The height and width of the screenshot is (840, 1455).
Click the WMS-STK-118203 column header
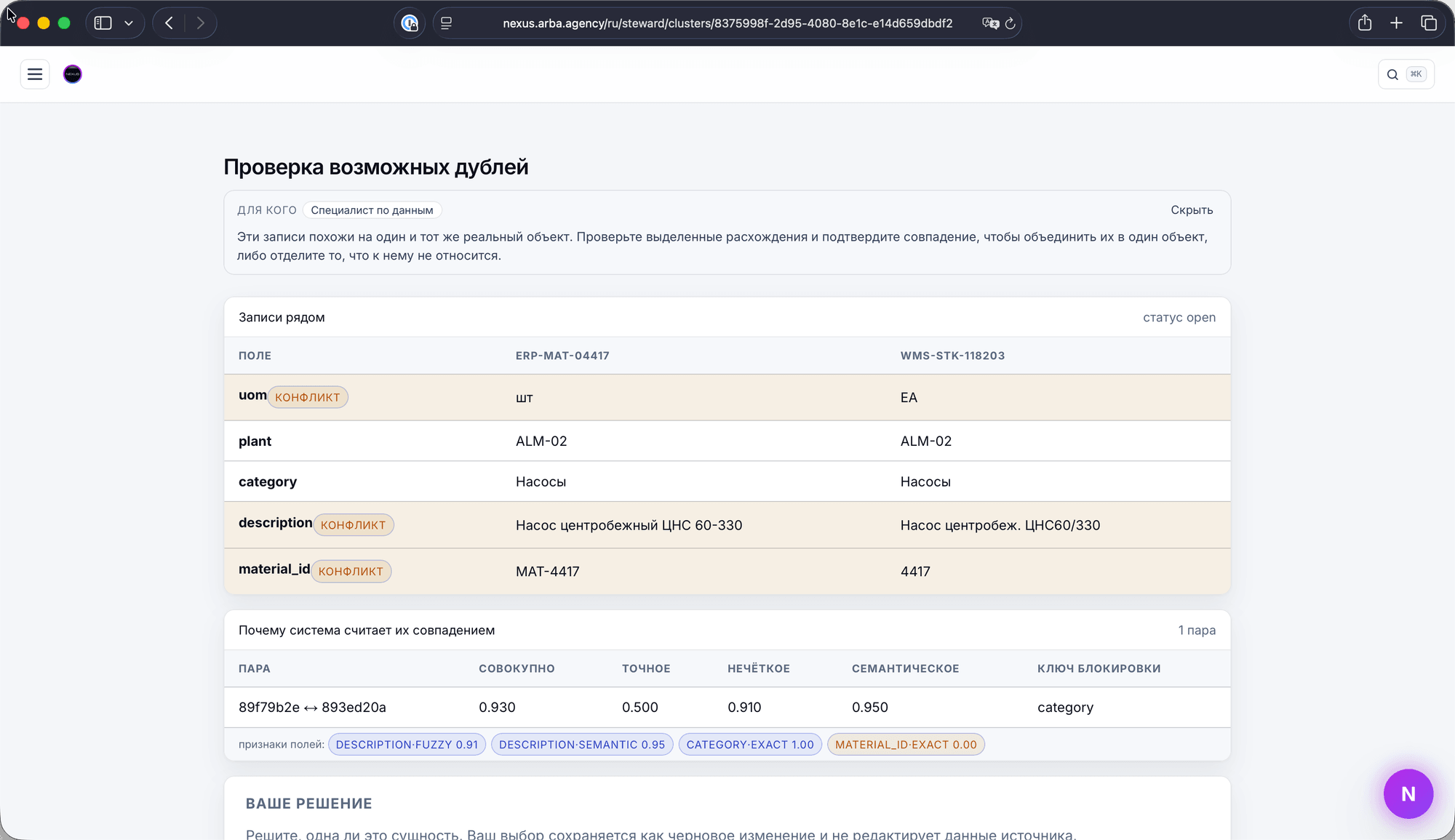point(952,356)
